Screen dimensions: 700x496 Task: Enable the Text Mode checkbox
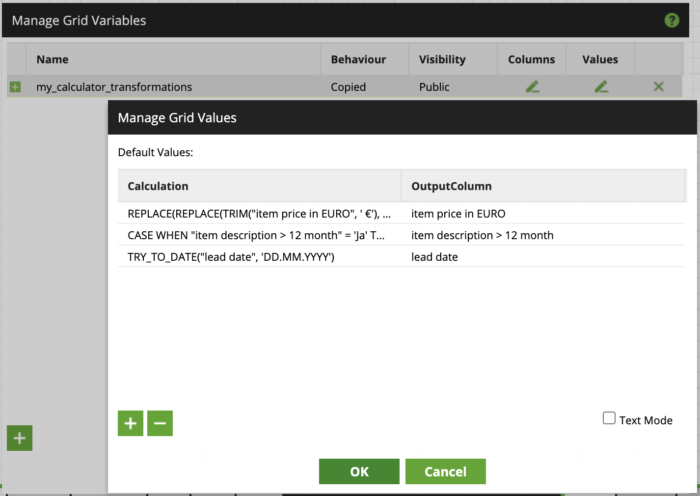coord(609,419)
